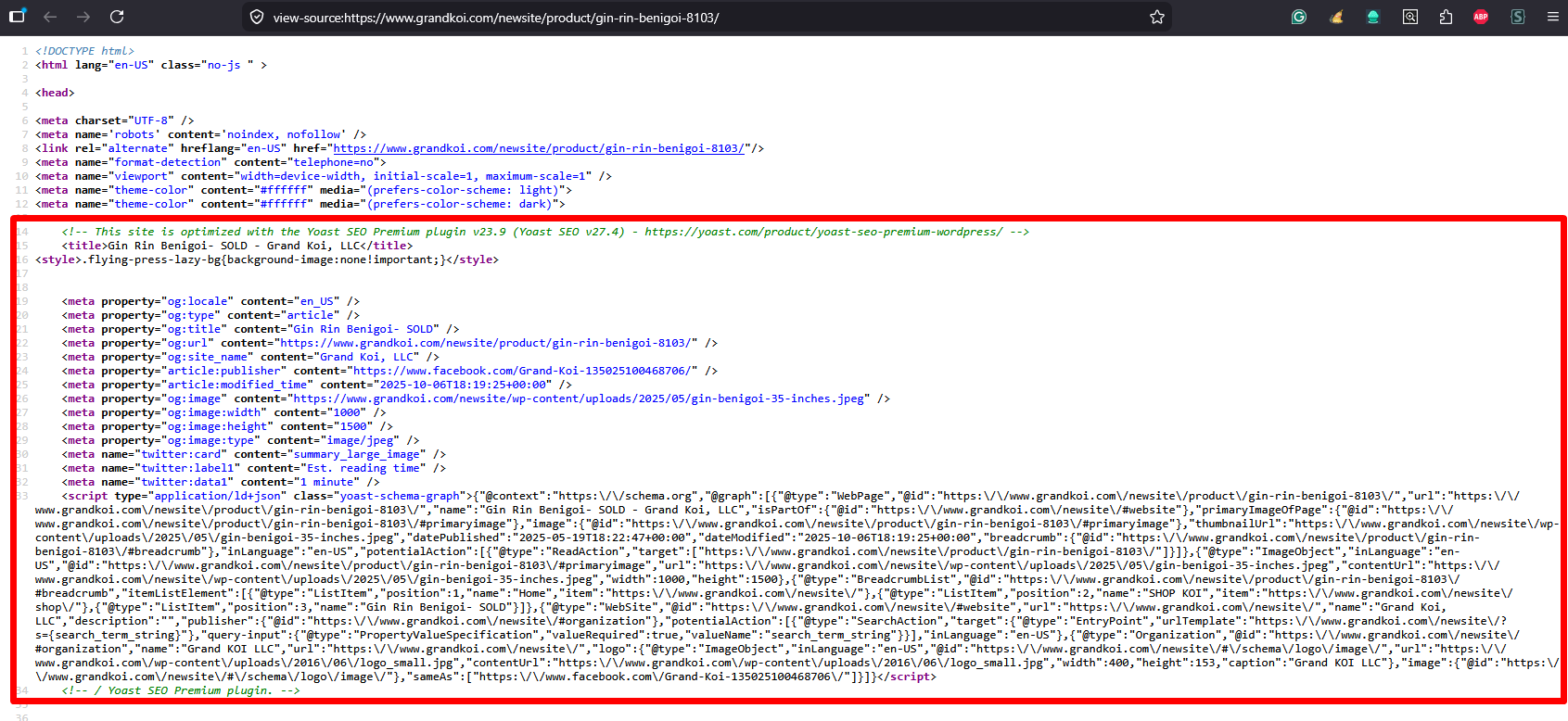Bookmark this page with the star
The width and height of the screenshot is (1568, 721).
click(x=1156, y=17)
